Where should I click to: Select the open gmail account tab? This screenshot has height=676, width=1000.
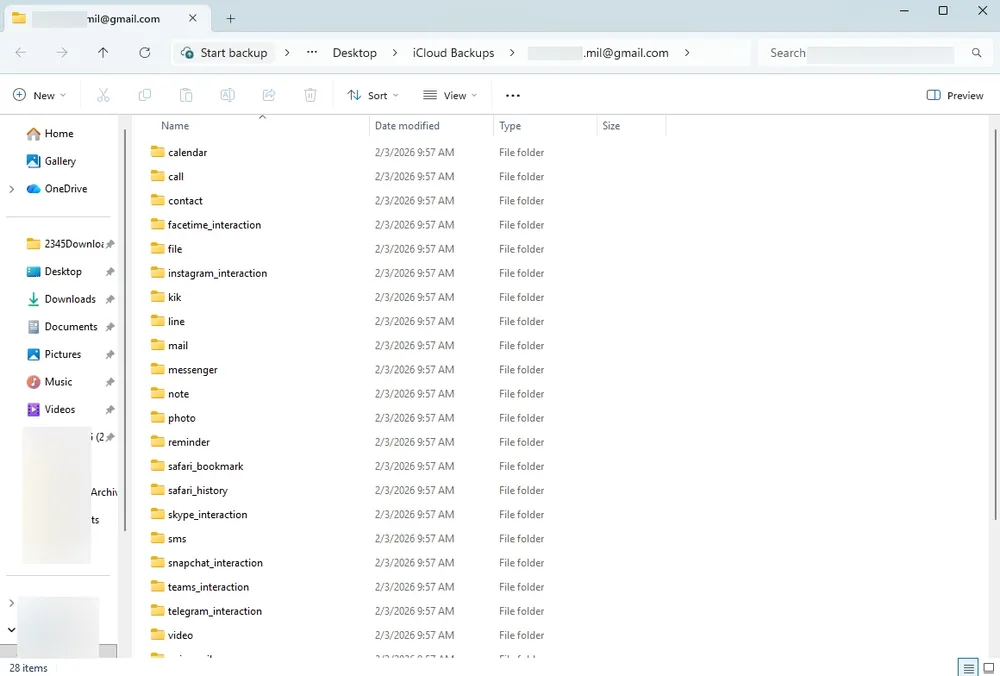tap(100, 18)
